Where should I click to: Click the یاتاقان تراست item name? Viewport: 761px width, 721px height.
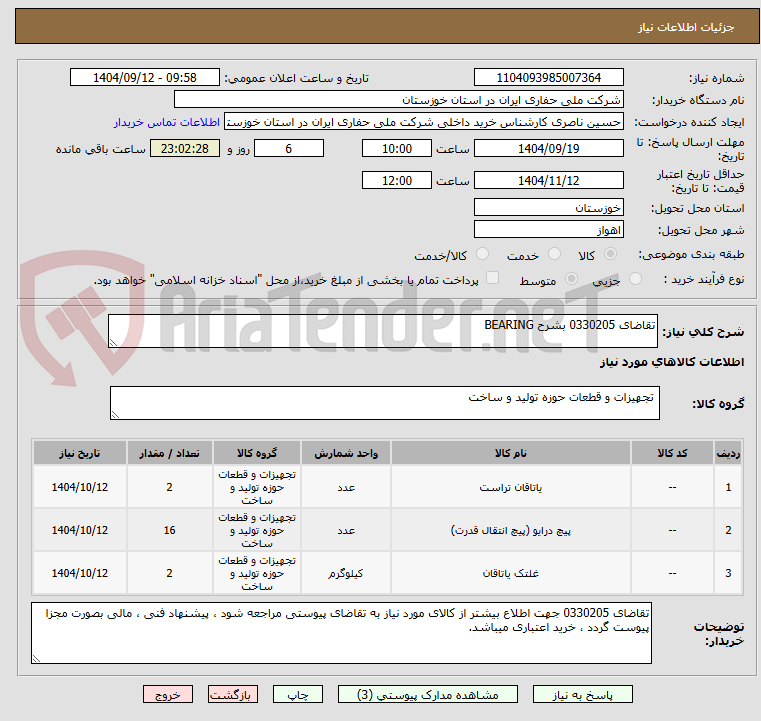[x=511, y=488]
